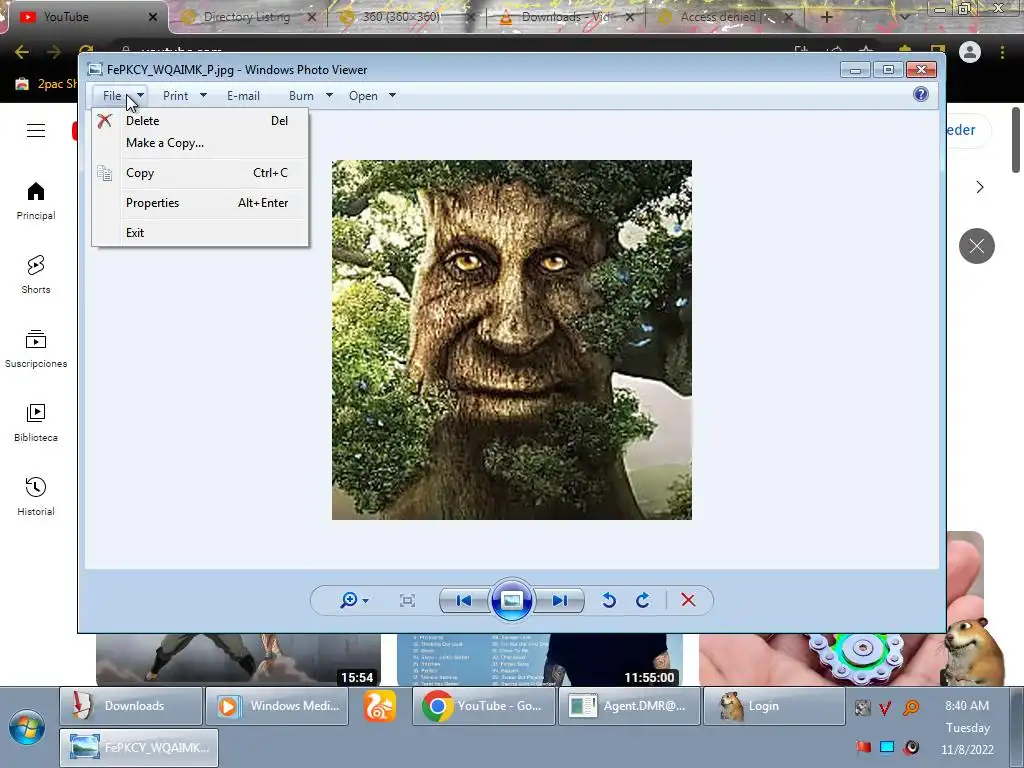Open Agent.DMR taskbar button
Image resolution: width=1024 pixels, height=768 pixels.
tap(630, 706)
